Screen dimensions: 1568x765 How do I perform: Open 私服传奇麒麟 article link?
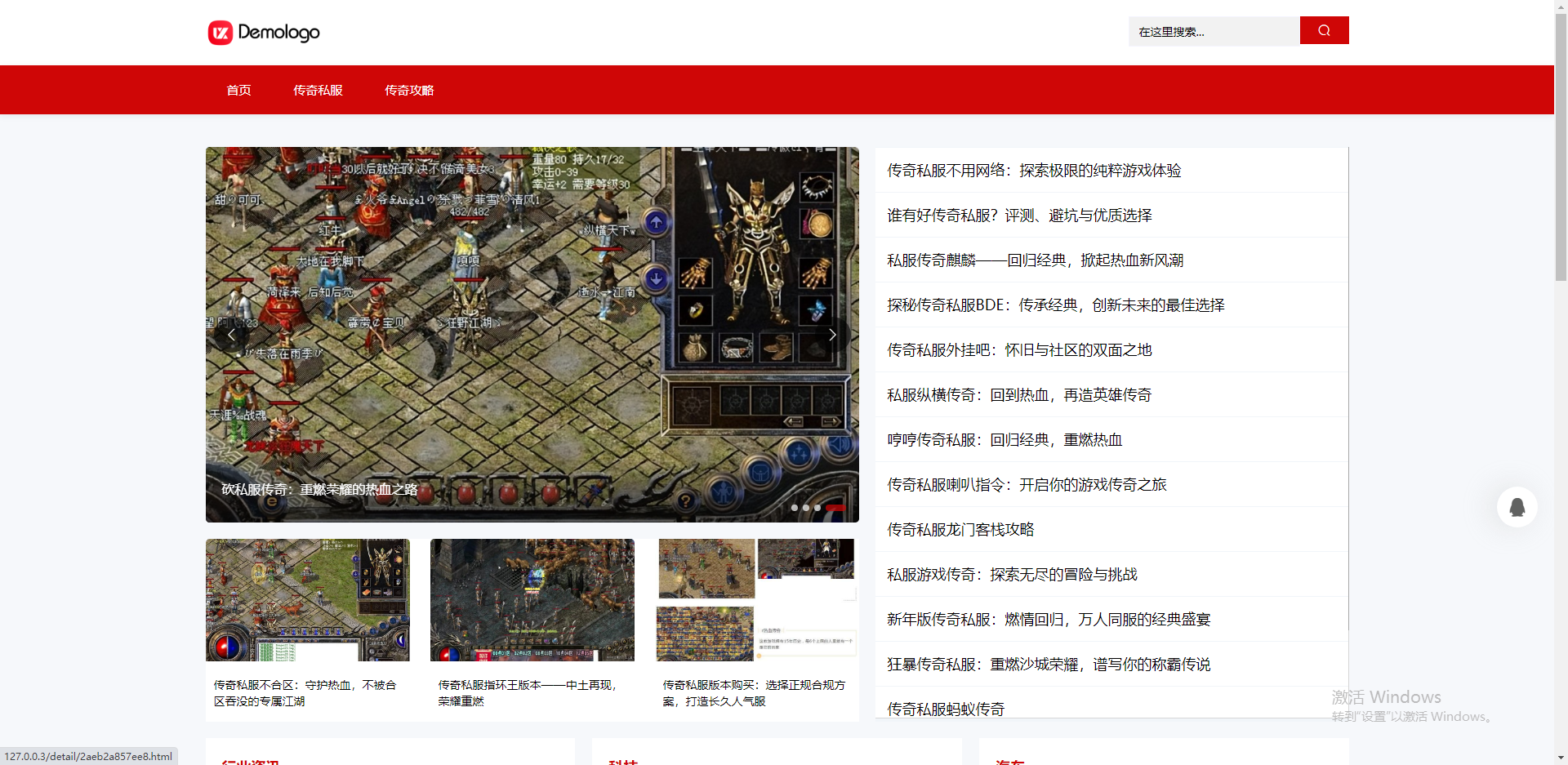1035,260
